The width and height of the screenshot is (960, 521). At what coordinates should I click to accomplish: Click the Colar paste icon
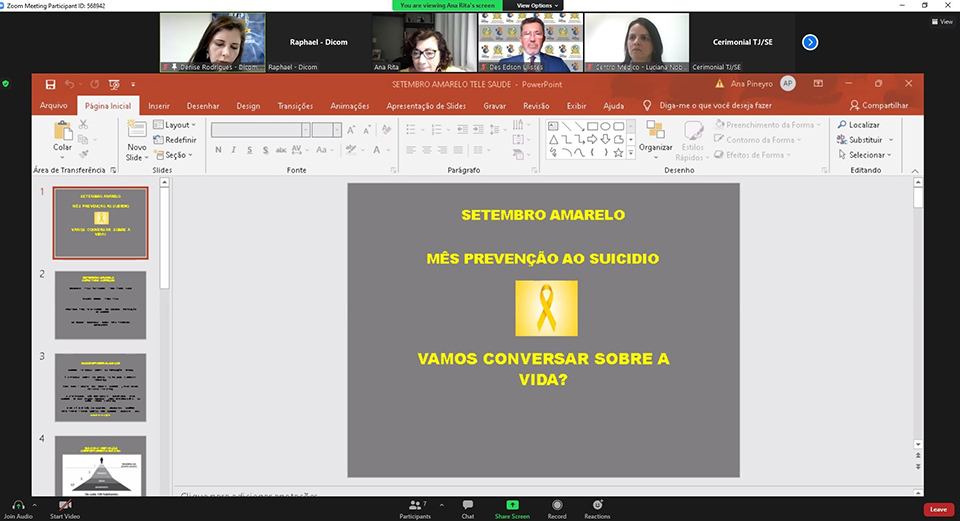pos(63,133)
